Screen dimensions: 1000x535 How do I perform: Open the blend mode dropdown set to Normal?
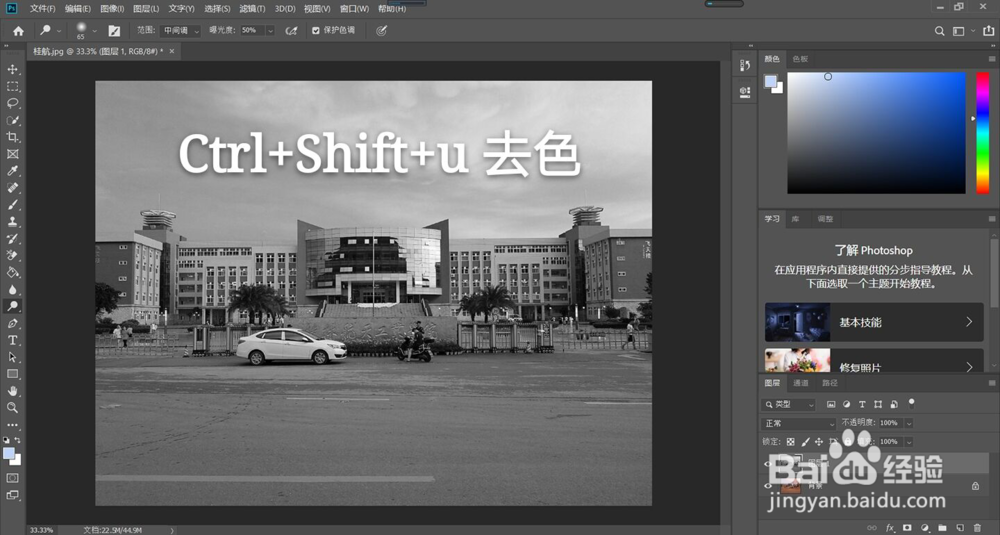point(798,423)
